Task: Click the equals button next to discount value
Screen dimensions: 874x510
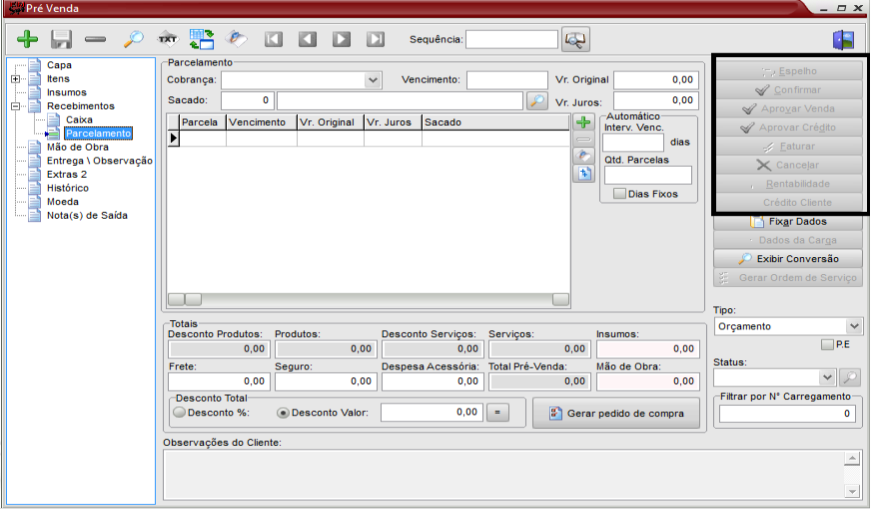Action: tap(498, 412)
